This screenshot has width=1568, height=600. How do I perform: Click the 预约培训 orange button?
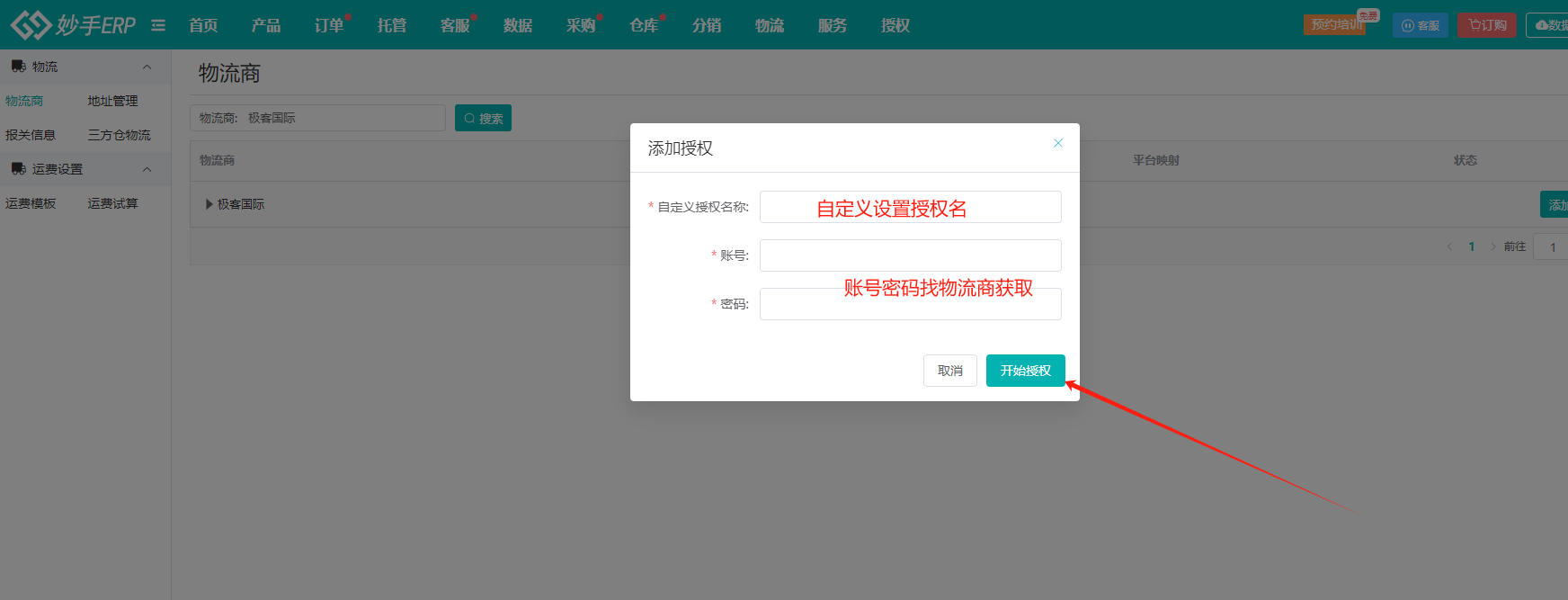tap(1335, 24)
